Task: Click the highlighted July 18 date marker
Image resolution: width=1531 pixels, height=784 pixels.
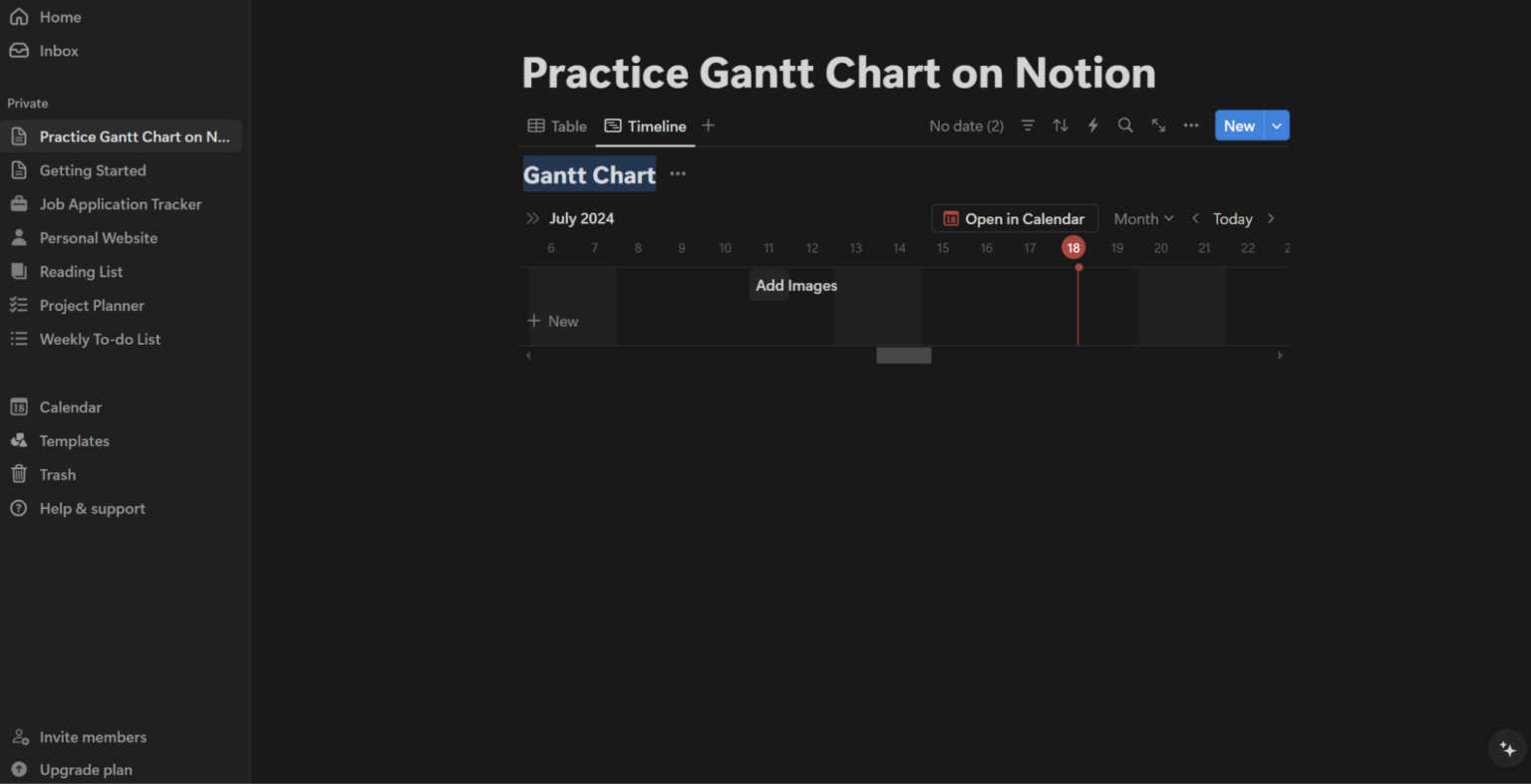Action: click(1073, 247)
